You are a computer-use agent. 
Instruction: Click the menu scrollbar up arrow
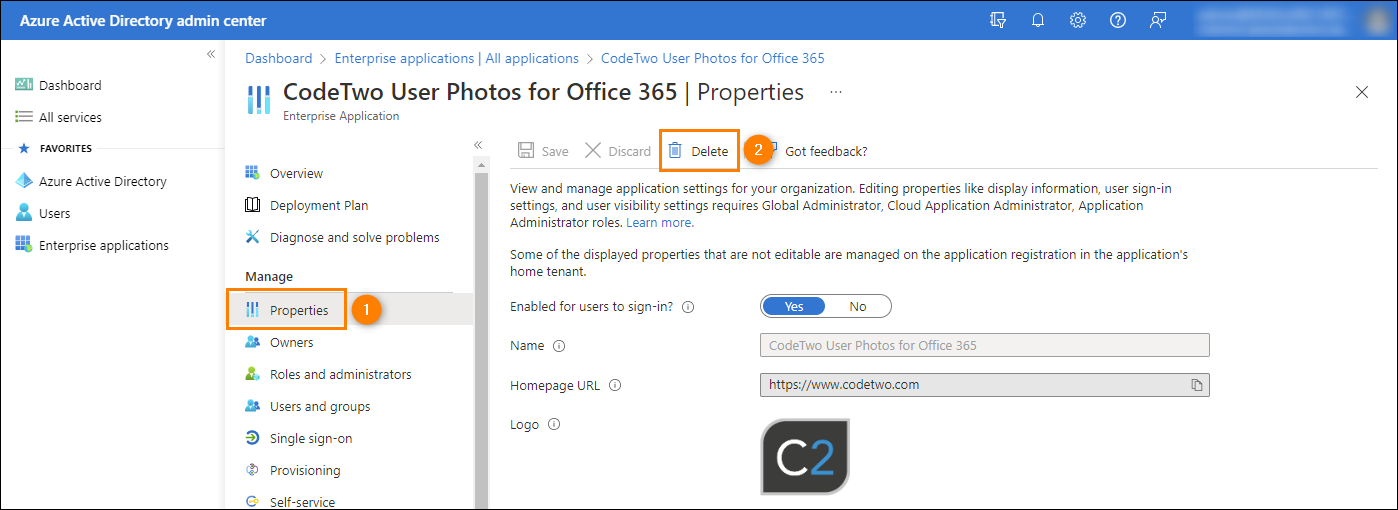click(481, 164)
